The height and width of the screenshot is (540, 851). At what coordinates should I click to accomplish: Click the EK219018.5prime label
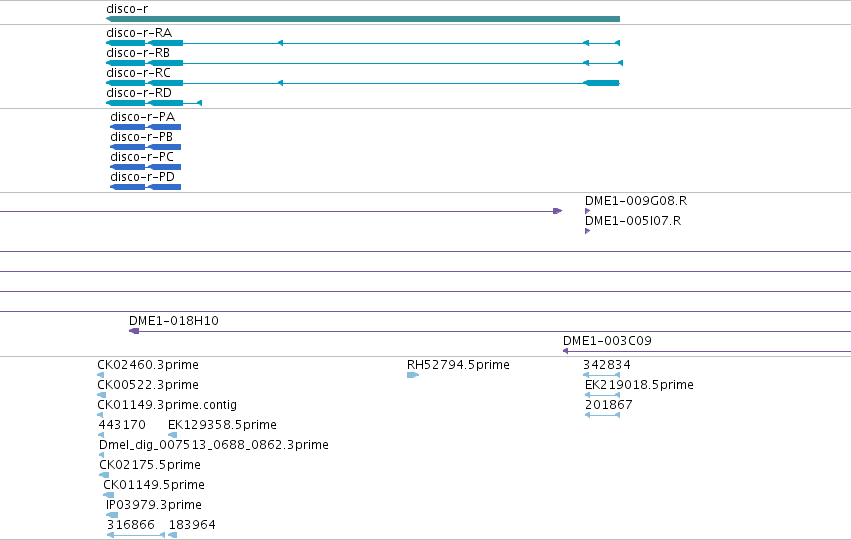639,385
